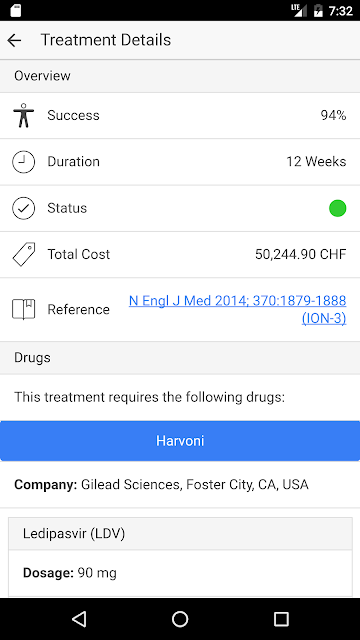Click the Status checkmark circle icon
The height and width of the screenshot is (640, 360).
[24, 208]
